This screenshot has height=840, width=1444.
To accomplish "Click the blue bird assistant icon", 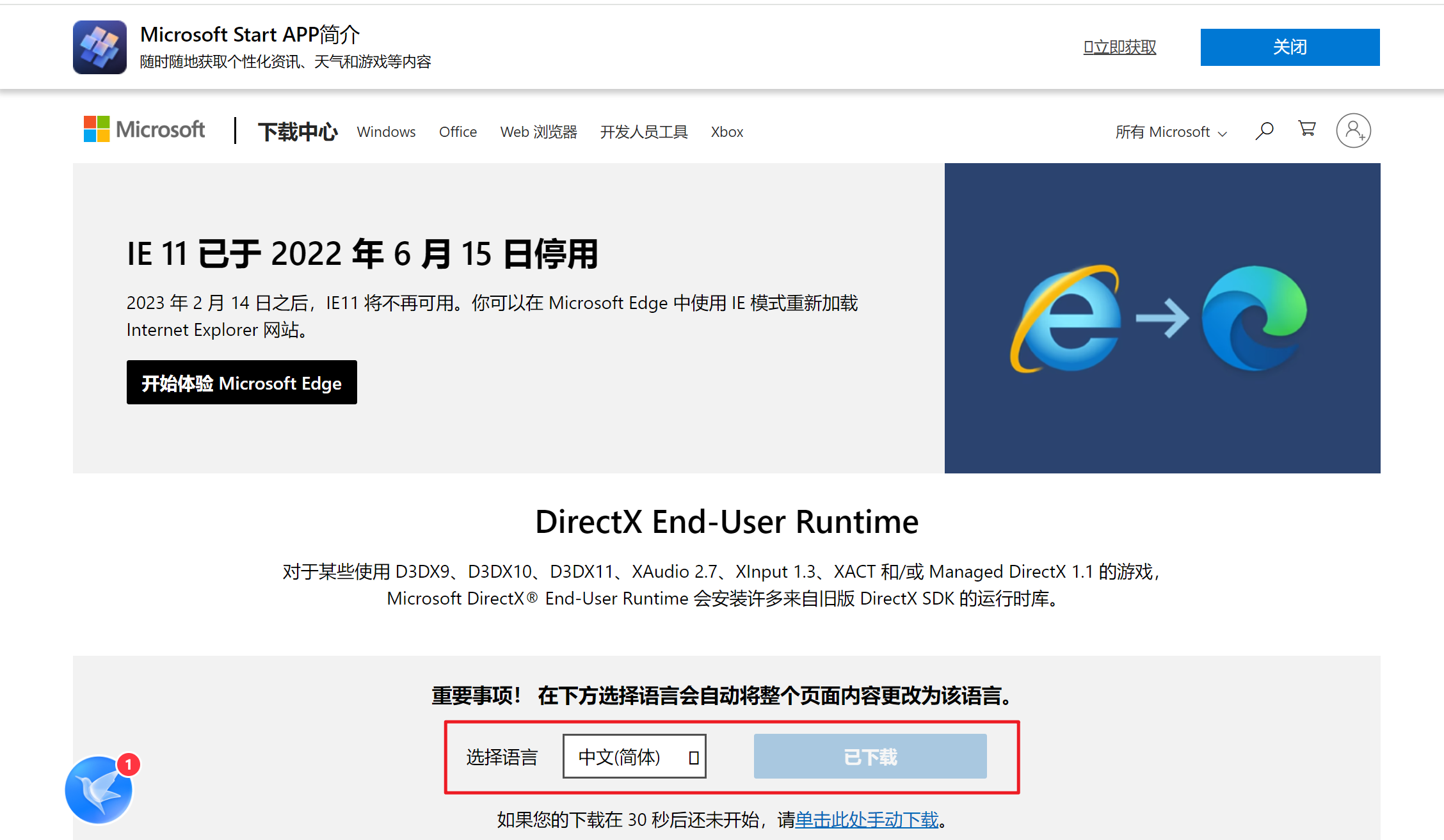I will click(100, 789).
